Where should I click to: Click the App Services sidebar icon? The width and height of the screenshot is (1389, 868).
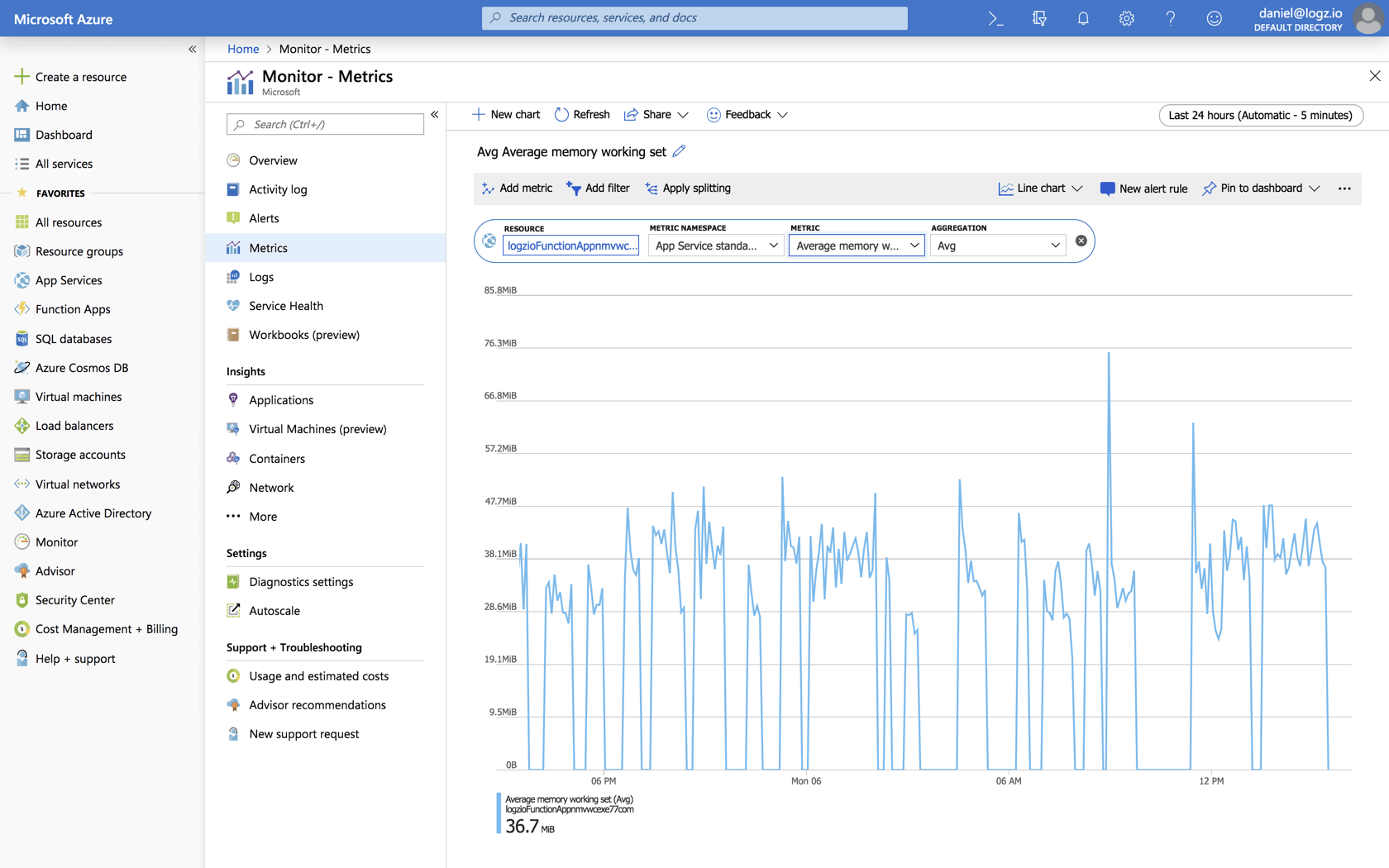[x=22, y=280]
